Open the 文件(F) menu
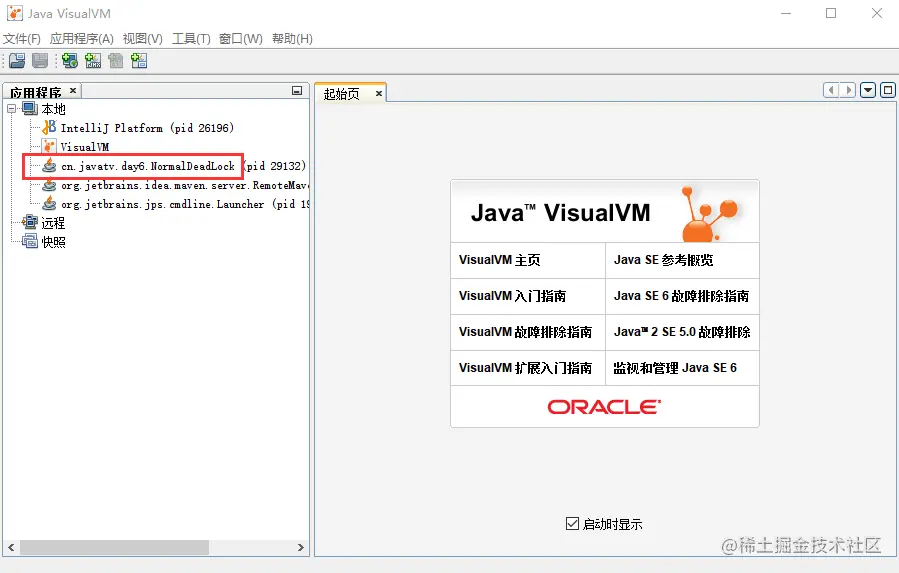Image resolution: width=899 pixels, height=573 pixels. [x=22, y=38]
